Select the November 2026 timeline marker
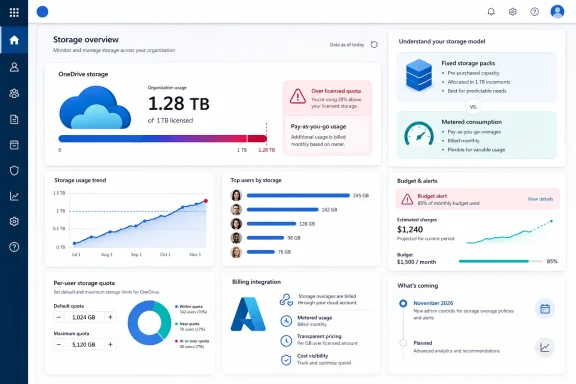The image size is (576, 384). tap(403, 303)
